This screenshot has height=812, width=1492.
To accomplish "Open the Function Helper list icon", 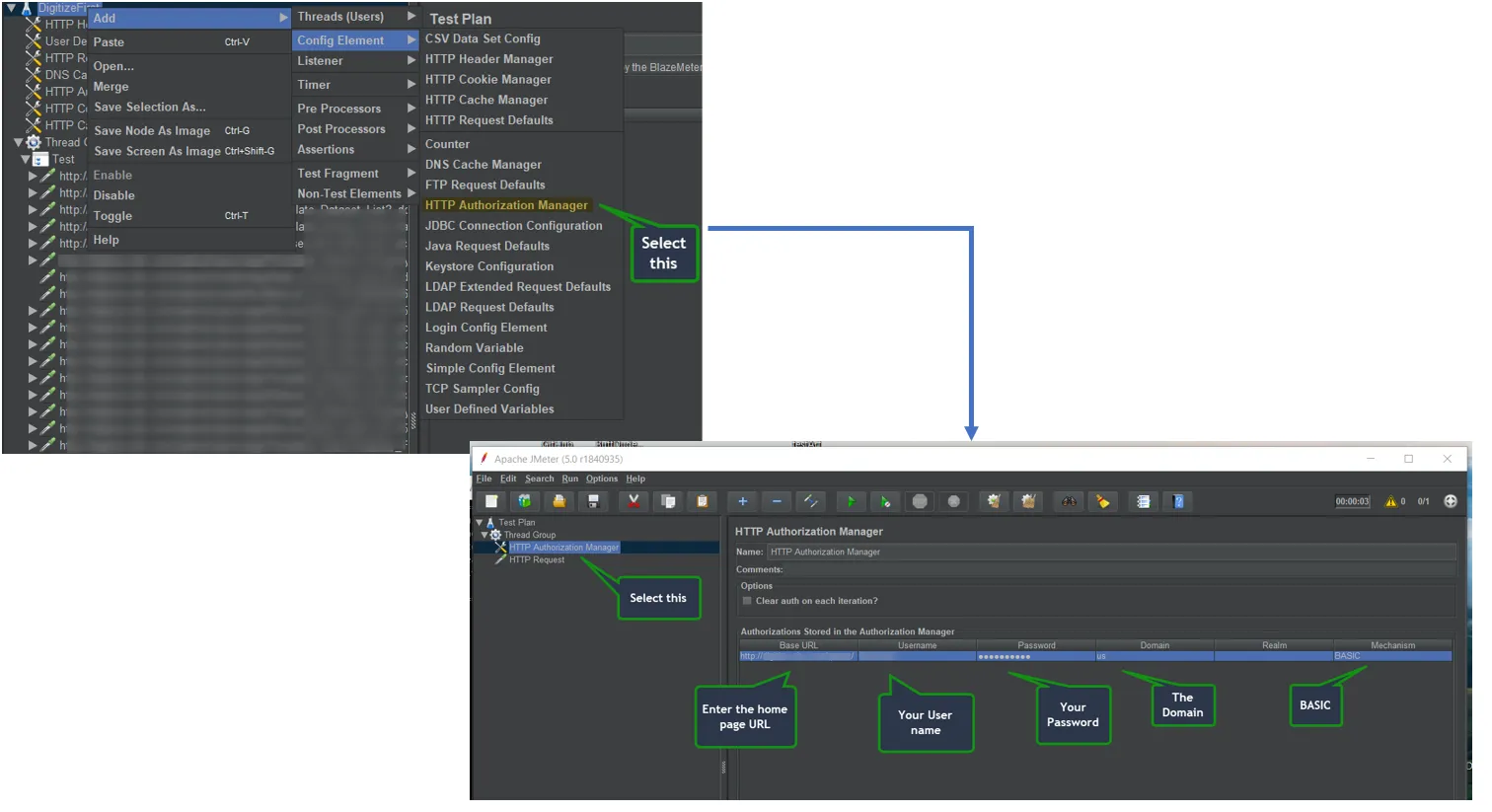I will [1143, 501].
